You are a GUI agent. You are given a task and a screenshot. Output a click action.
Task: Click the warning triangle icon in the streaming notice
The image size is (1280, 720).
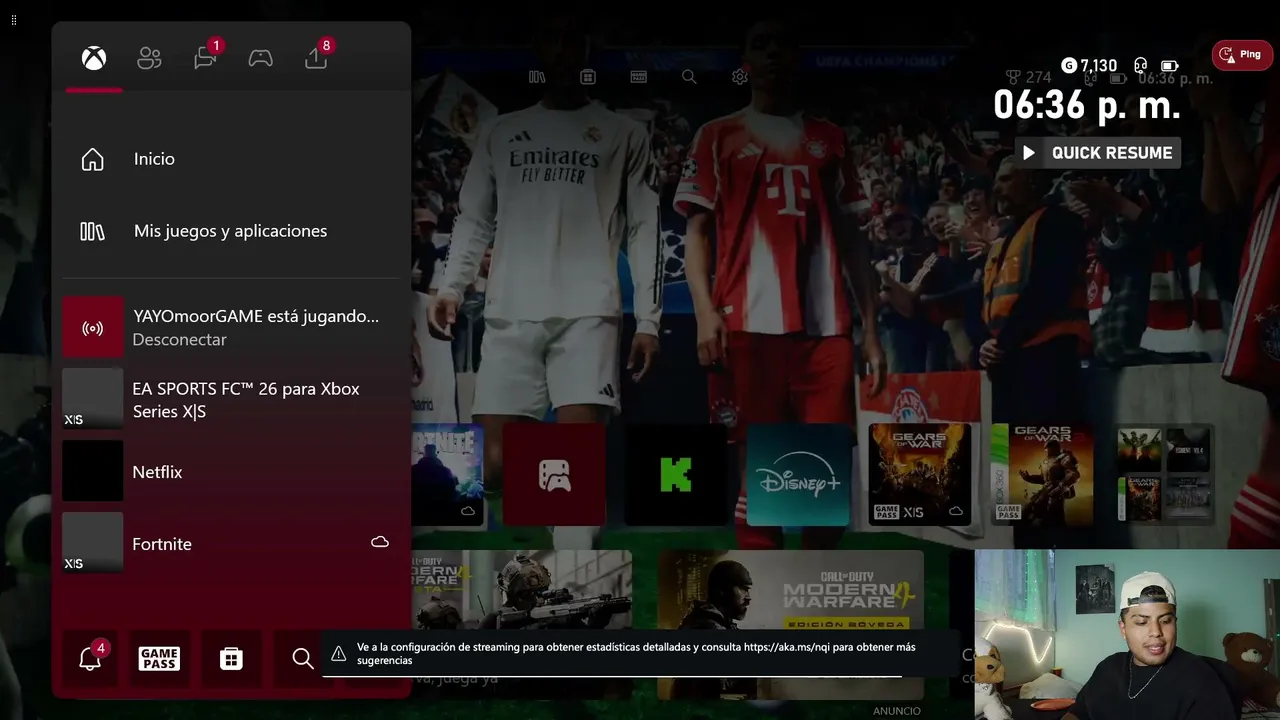tap(339, 654)
